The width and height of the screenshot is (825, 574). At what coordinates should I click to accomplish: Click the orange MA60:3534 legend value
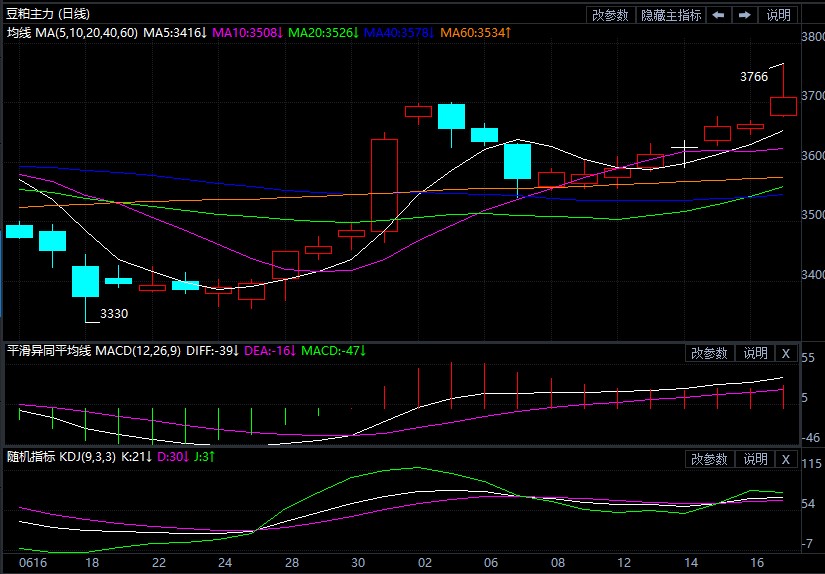pos(476,33)
